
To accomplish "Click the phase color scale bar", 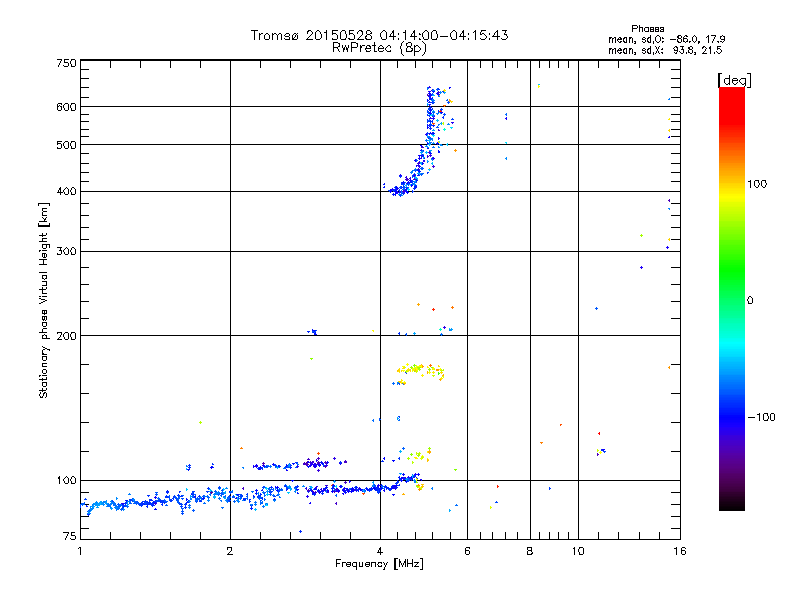I will pyautogui.click(x=732, y=298).
